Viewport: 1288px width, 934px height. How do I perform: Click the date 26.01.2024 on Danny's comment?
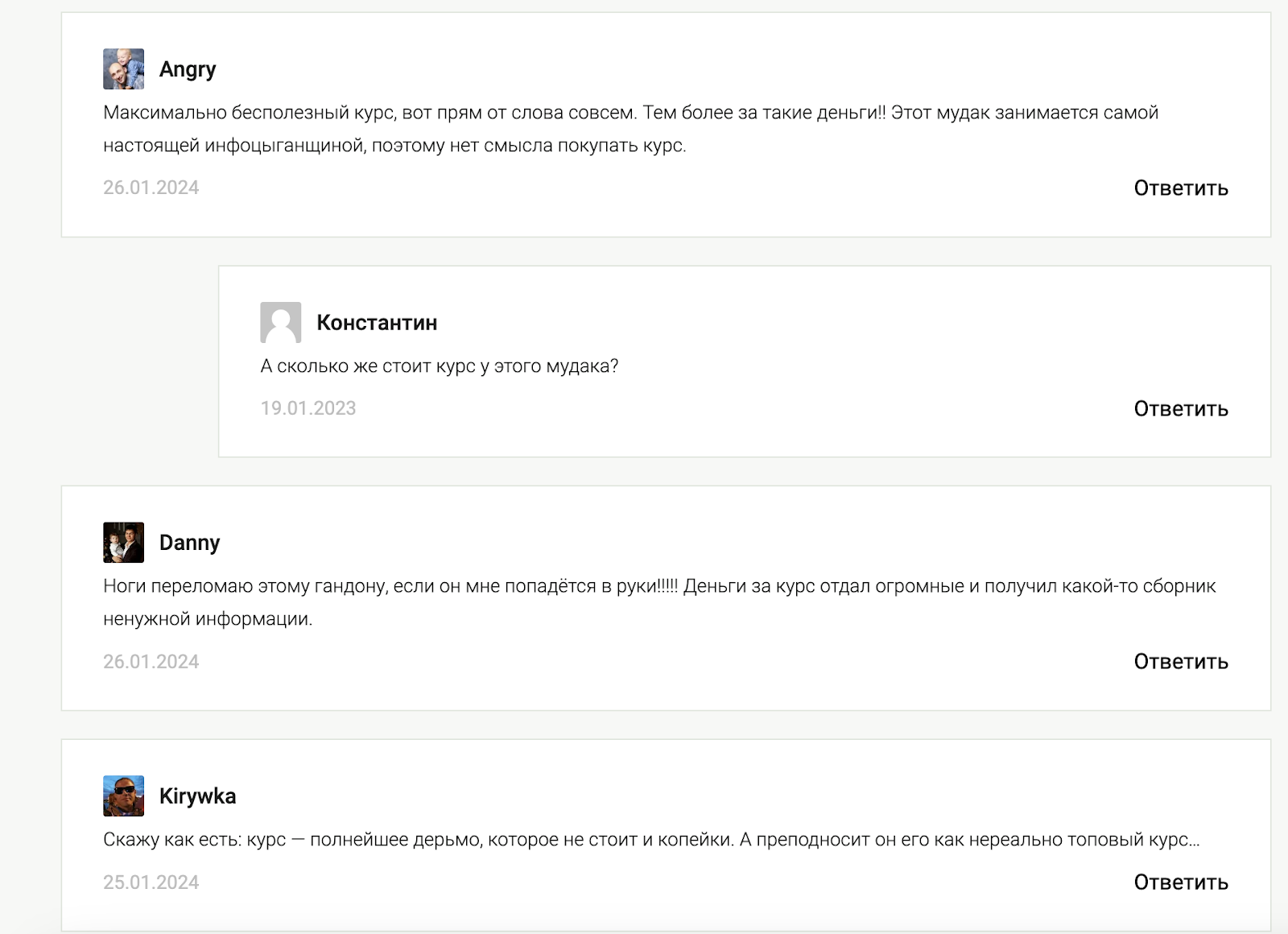point(151,661)
